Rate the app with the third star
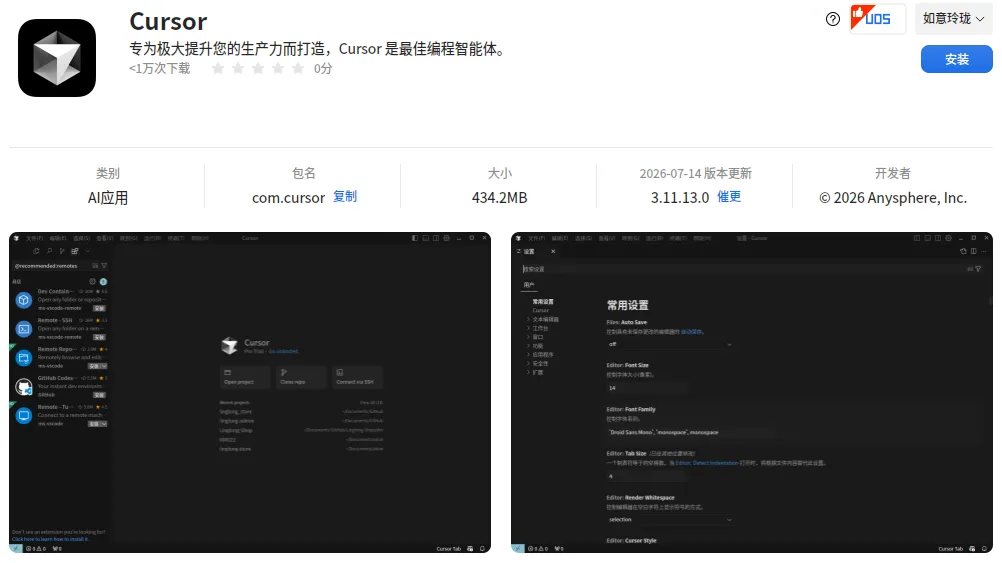This screenshot has height=563, width=1002. tap(258, 68)
